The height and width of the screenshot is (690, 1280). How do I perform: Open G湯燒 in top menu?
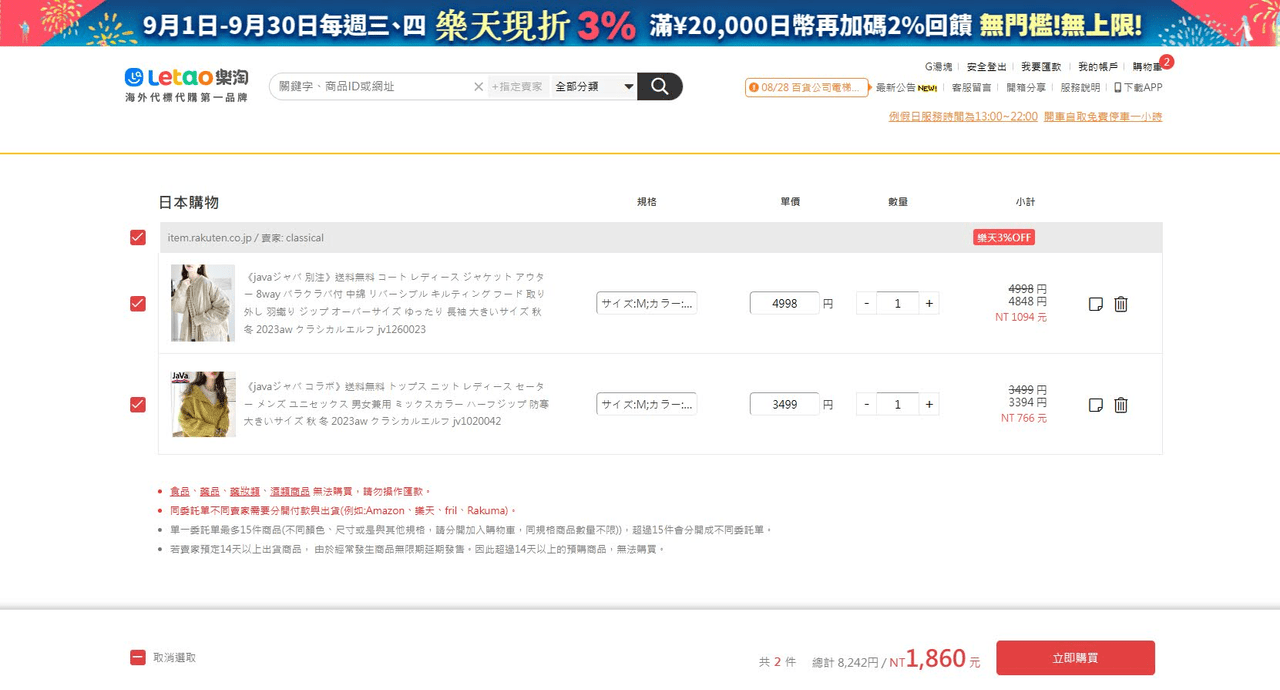point(938,67)
